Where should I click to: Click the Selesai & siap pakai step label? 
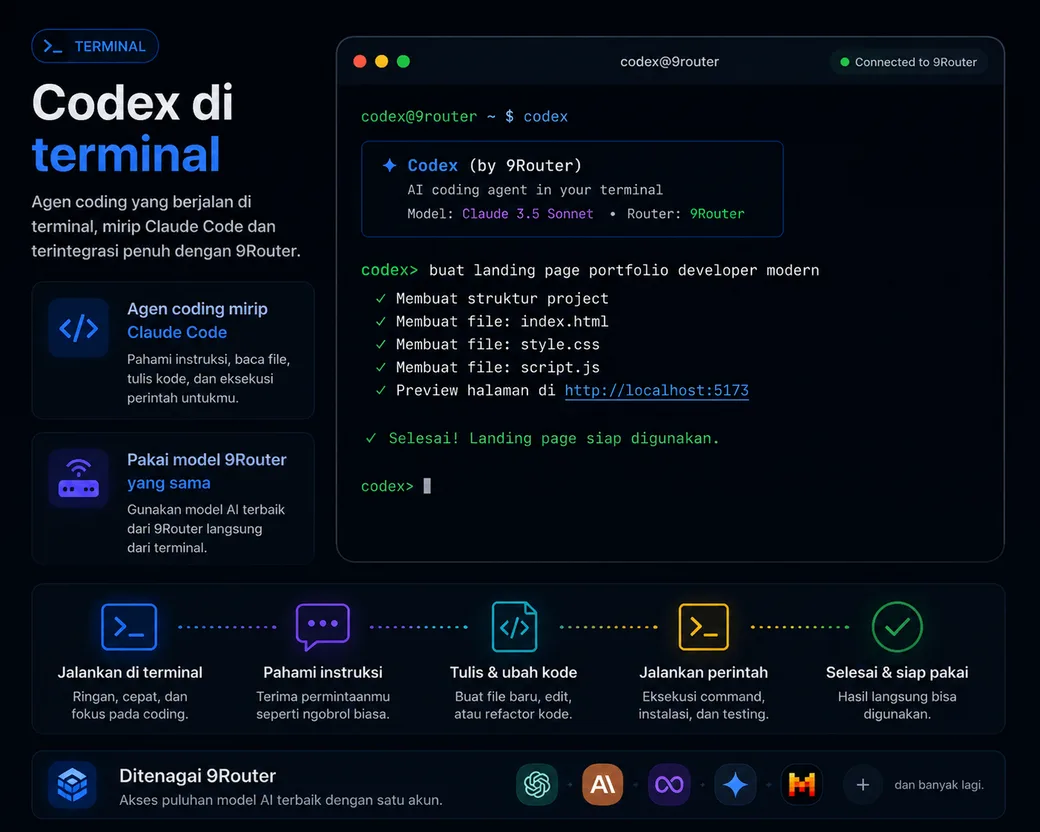coord(897,672)
